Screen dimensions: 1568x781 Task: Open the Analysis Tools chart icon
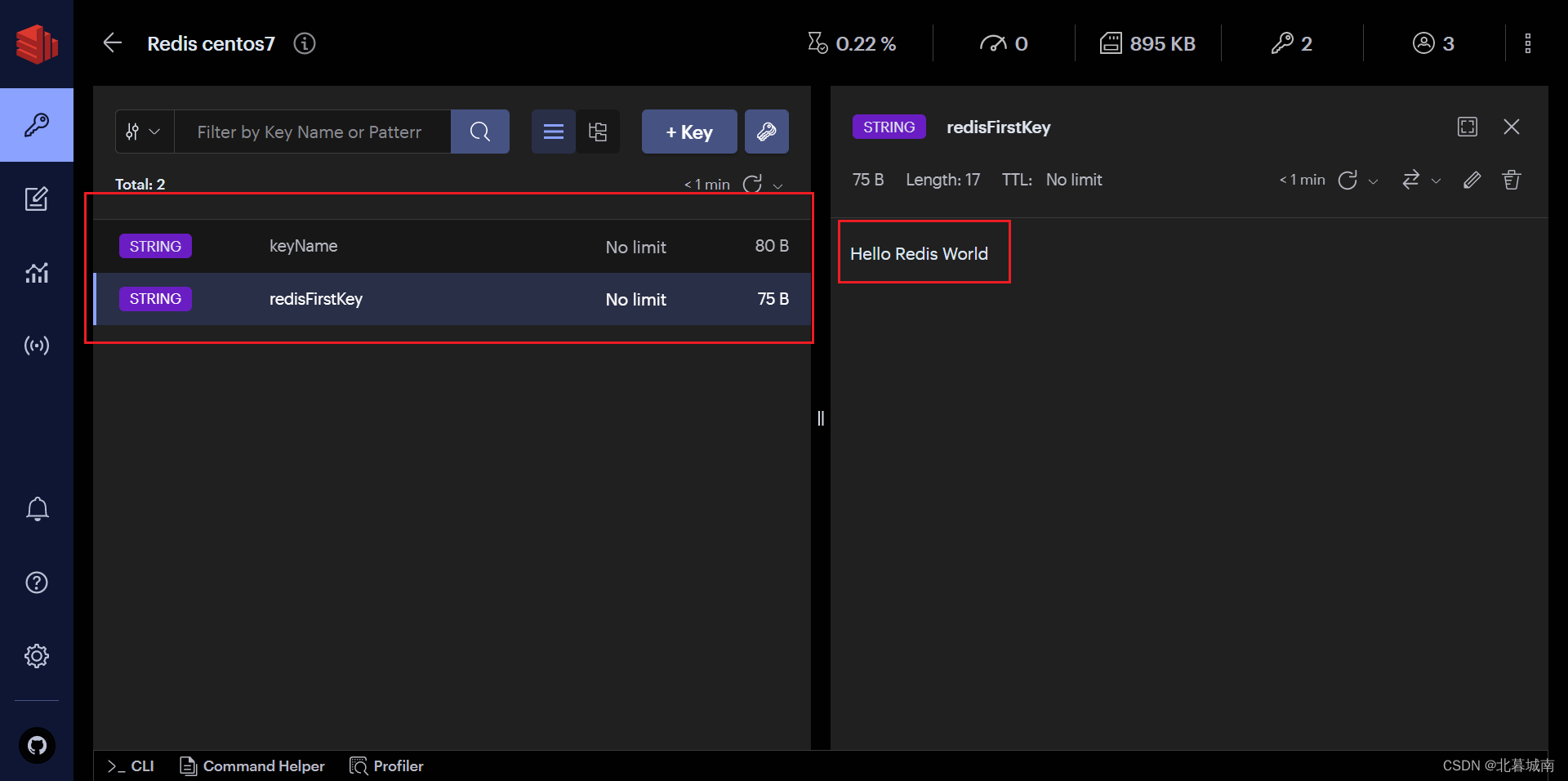(x=37, y=272)
